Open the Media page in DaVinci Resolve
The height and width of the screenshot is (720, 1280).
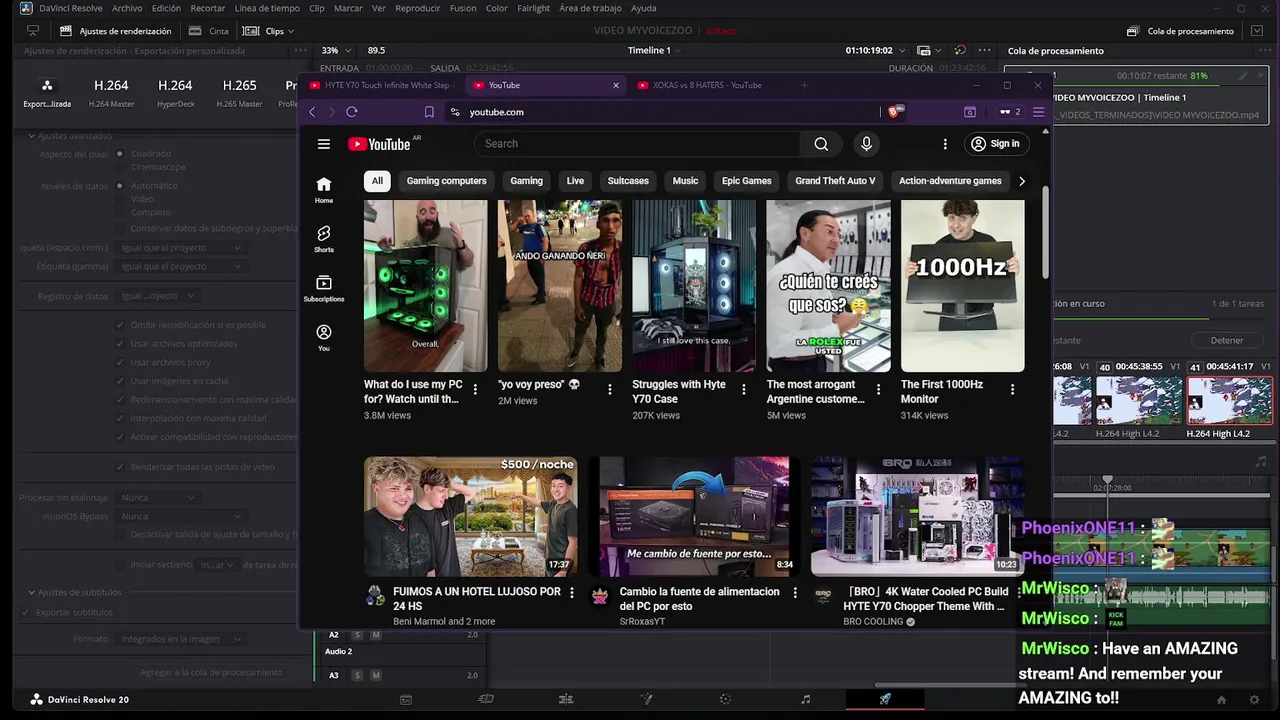click(x=405, y=699)
